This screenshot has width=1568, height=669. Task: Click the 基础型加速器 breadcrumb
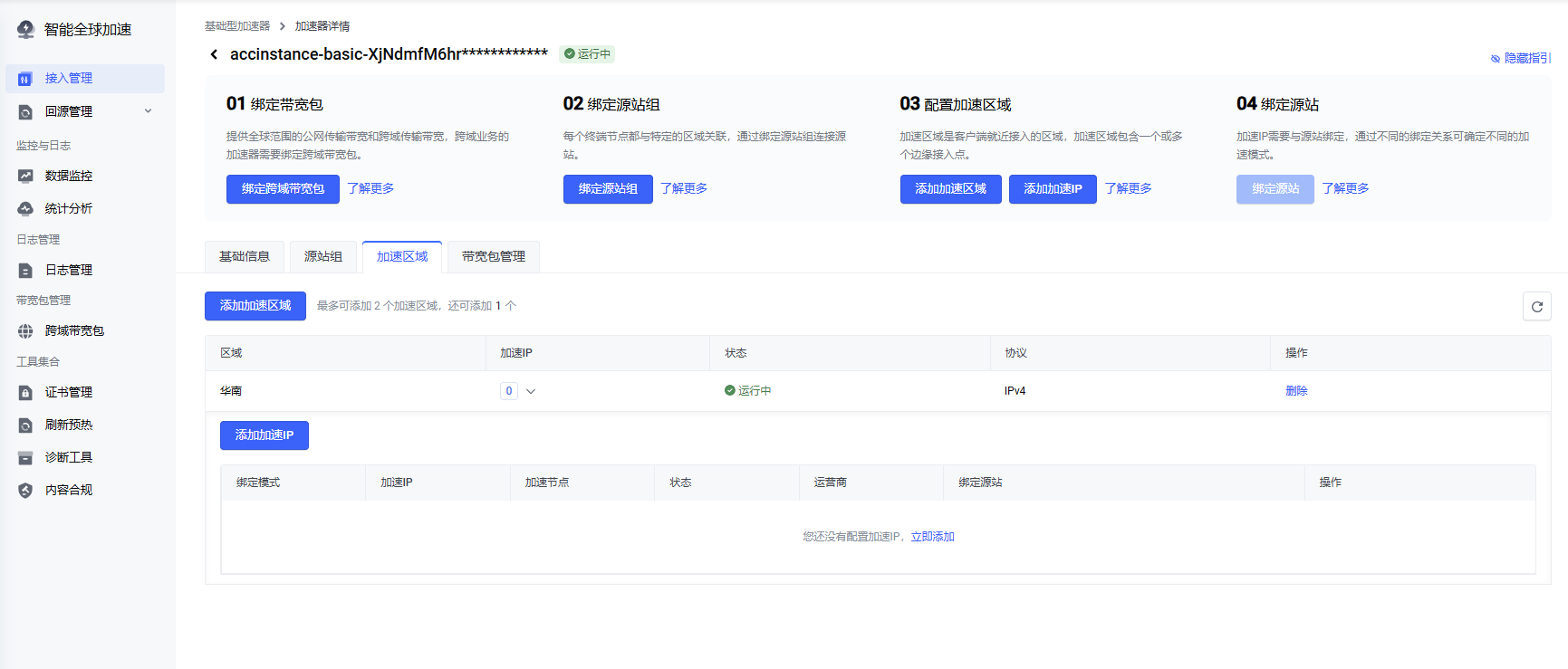(x=237, y=26)
